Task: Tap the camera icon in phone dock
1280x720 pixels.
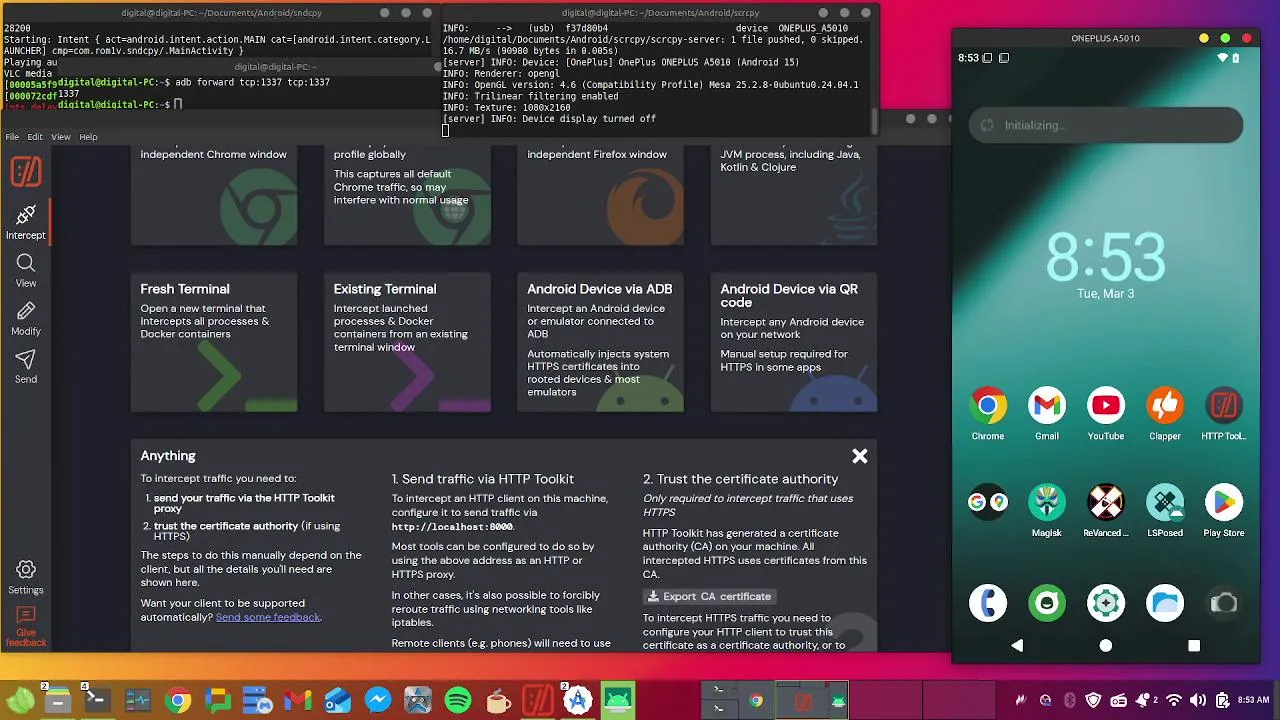Action: pos(1224,603)
